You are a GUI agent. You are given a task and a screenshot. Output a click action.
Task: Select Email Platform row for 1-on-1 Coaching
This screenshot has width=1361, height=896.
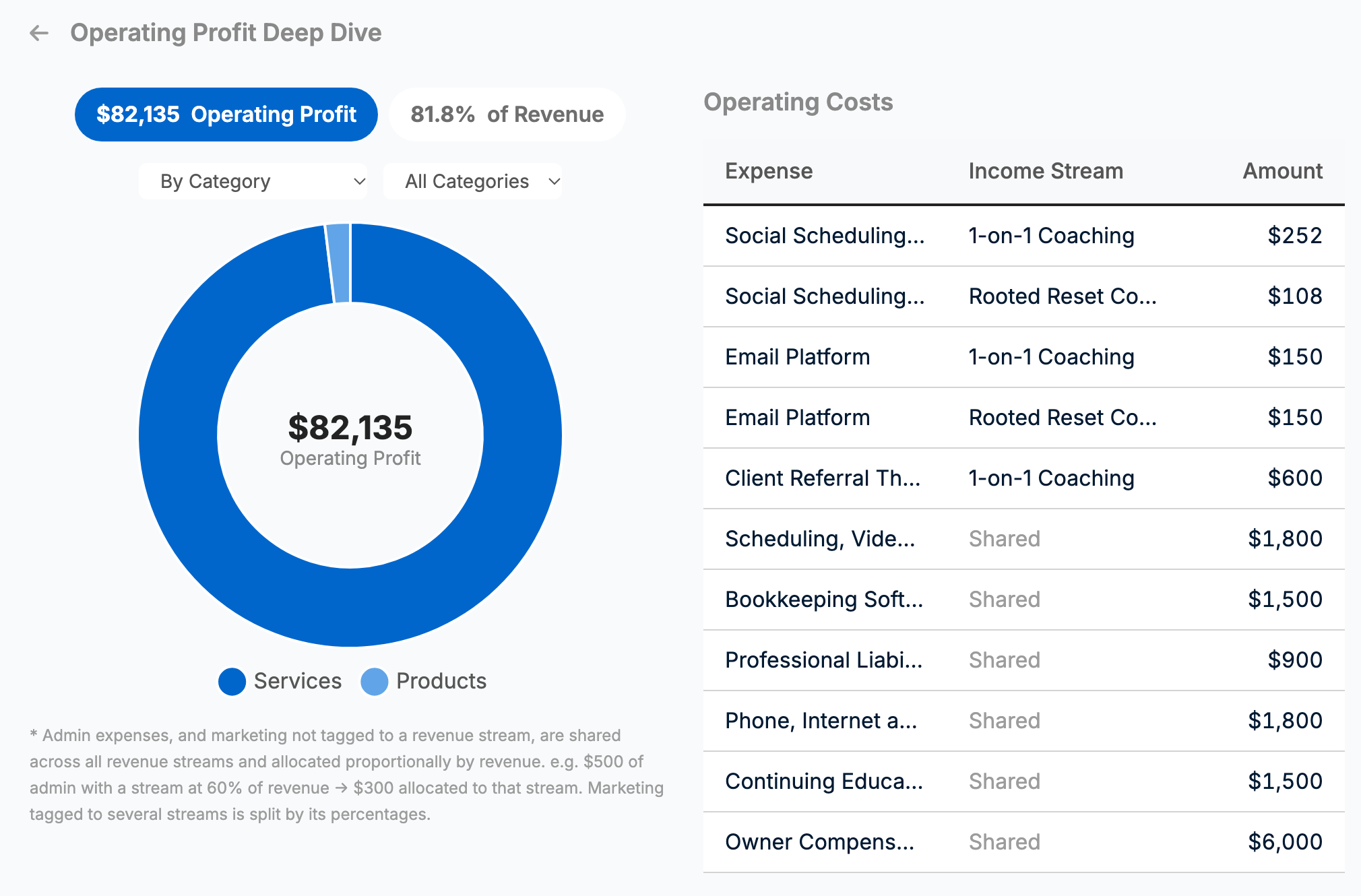(x=1023, y=357)
